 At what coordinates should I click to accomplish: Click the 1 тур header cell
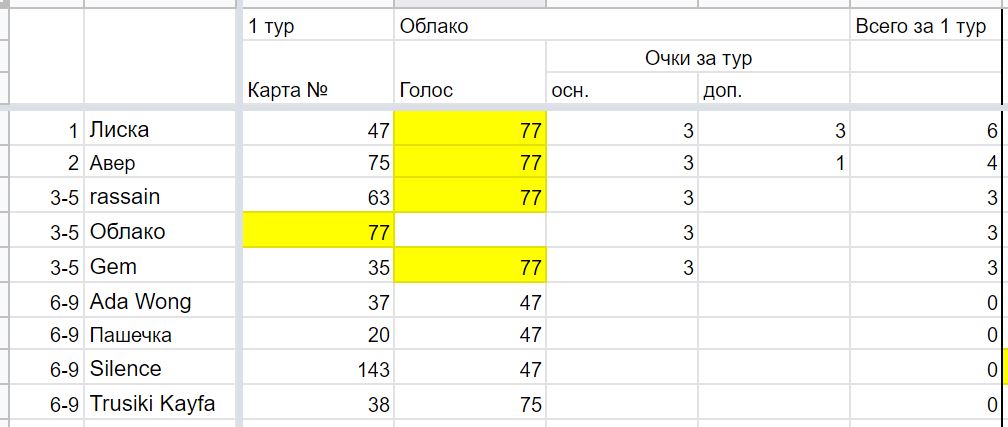(x=318, y=26)
